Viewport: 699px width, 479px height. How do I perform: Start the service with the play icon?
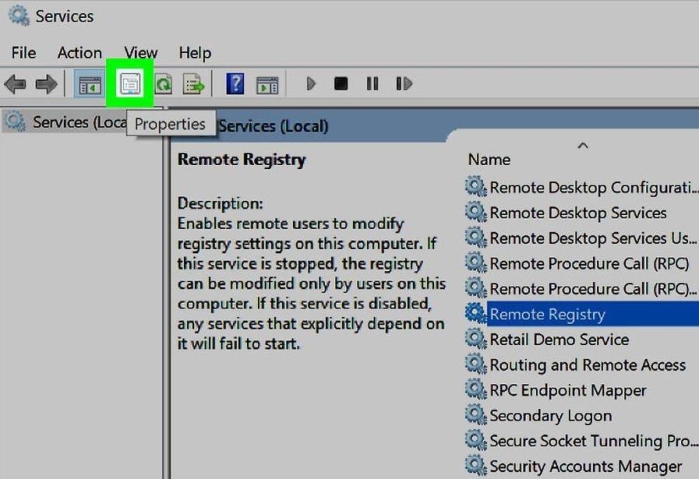(x=311, y=83)
